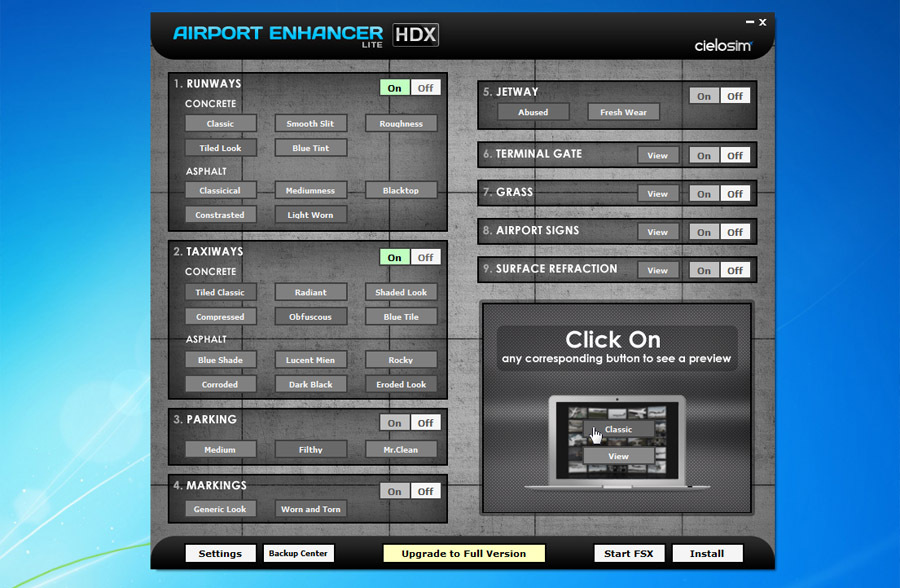Screen dimensions: 900x588
Task: Enable Jetway On toggle
Action: (704, 96)
